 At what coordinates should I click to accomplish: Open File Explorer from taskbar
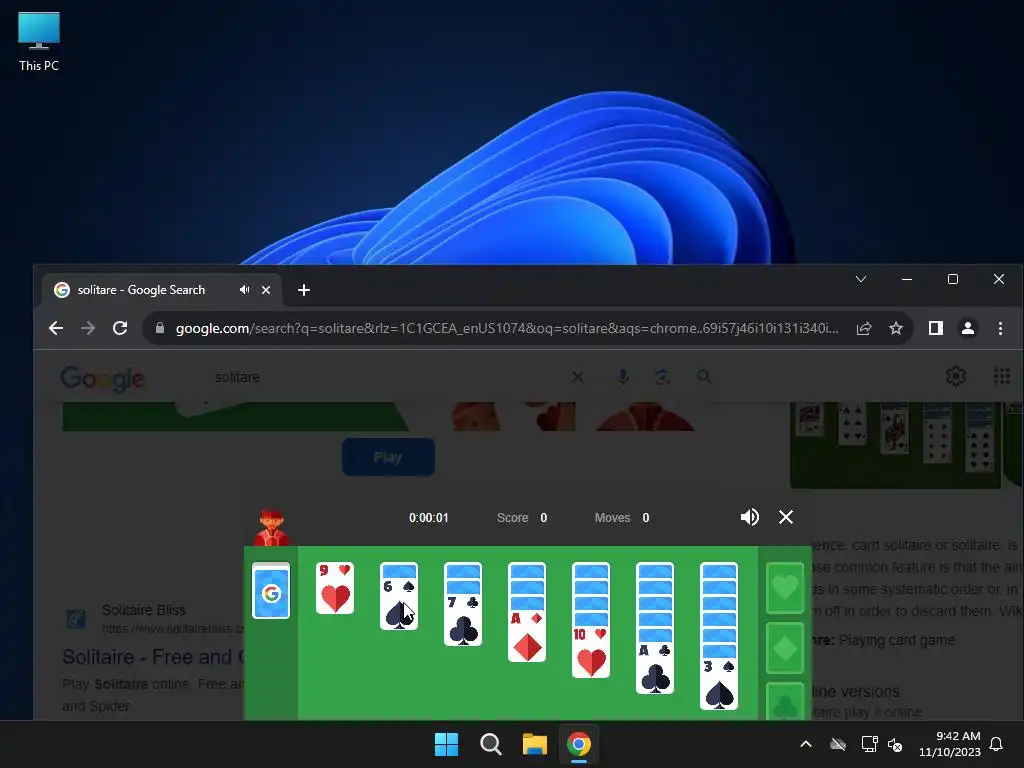(x=534, y=744)
